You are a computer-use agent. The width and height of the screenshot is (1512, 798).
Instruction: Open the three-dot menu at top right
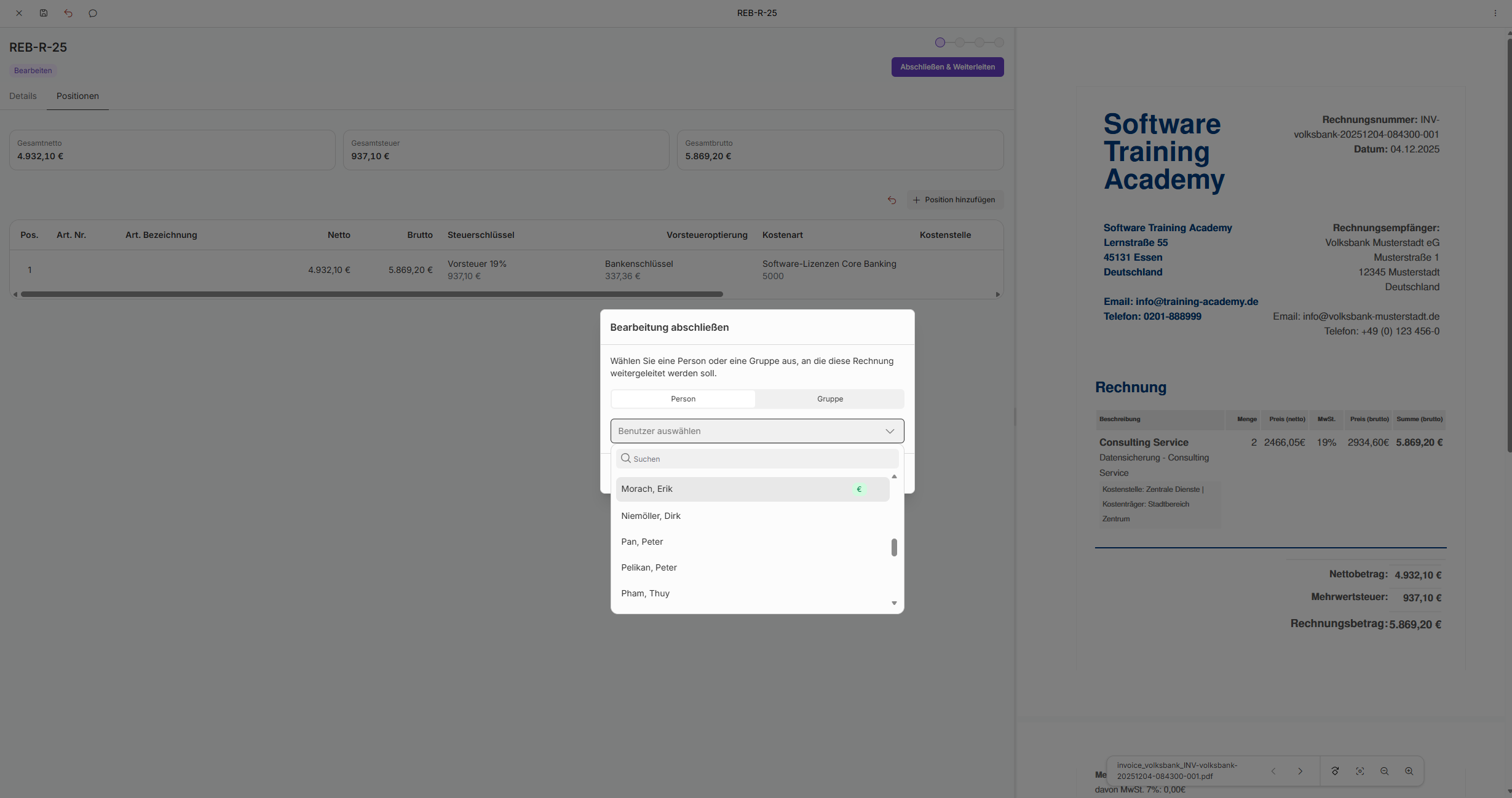pyautogui.click(x=1495, y=13)
